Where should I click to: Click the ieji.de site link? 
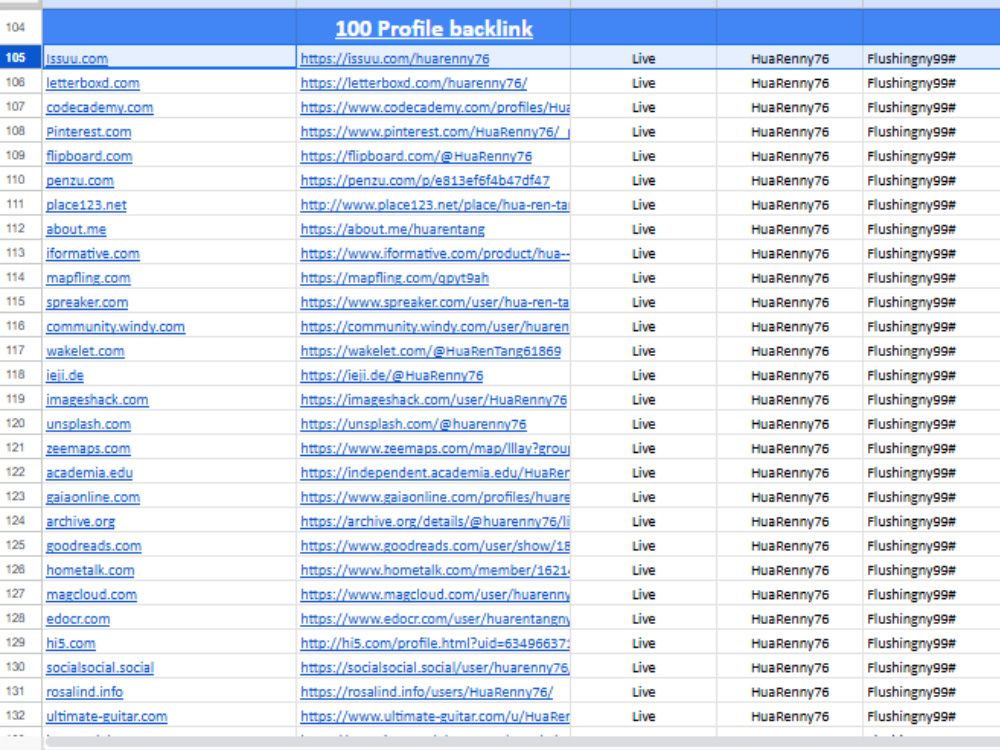pos(64,376)
